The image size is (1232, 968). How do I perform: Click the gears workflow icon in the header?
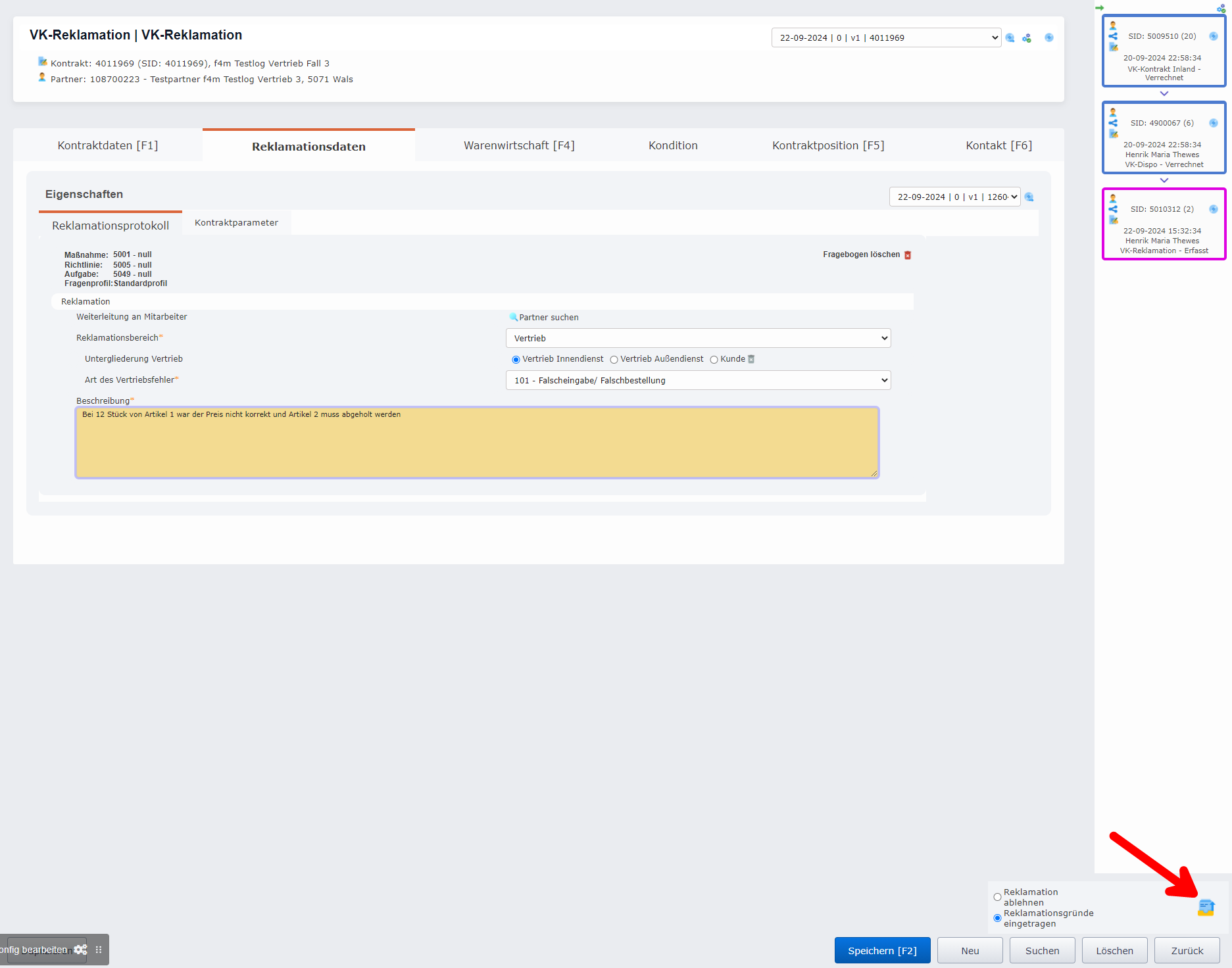[x=1027, y=38]
